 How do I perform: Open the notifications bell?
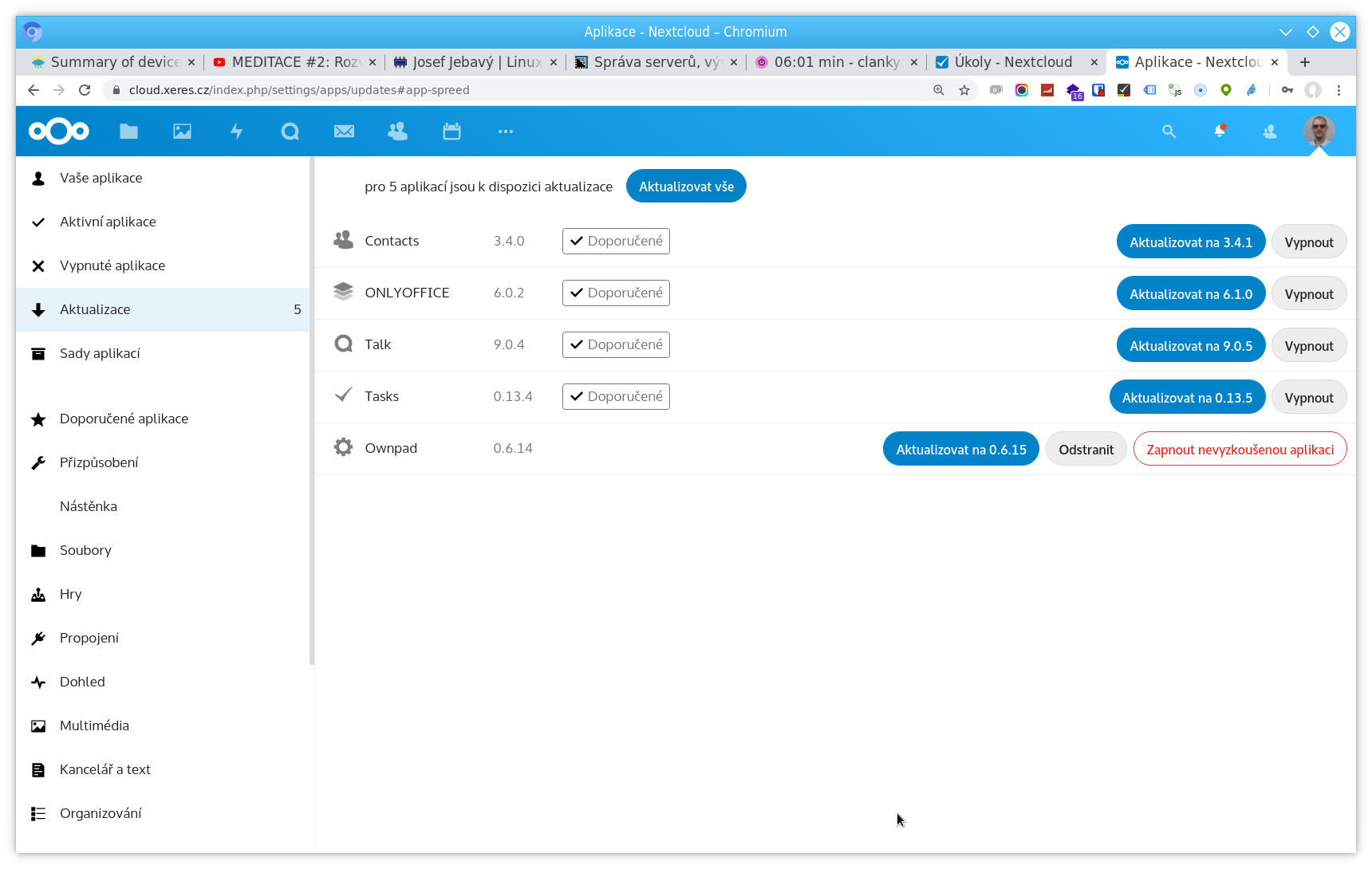coord(1220,132)
